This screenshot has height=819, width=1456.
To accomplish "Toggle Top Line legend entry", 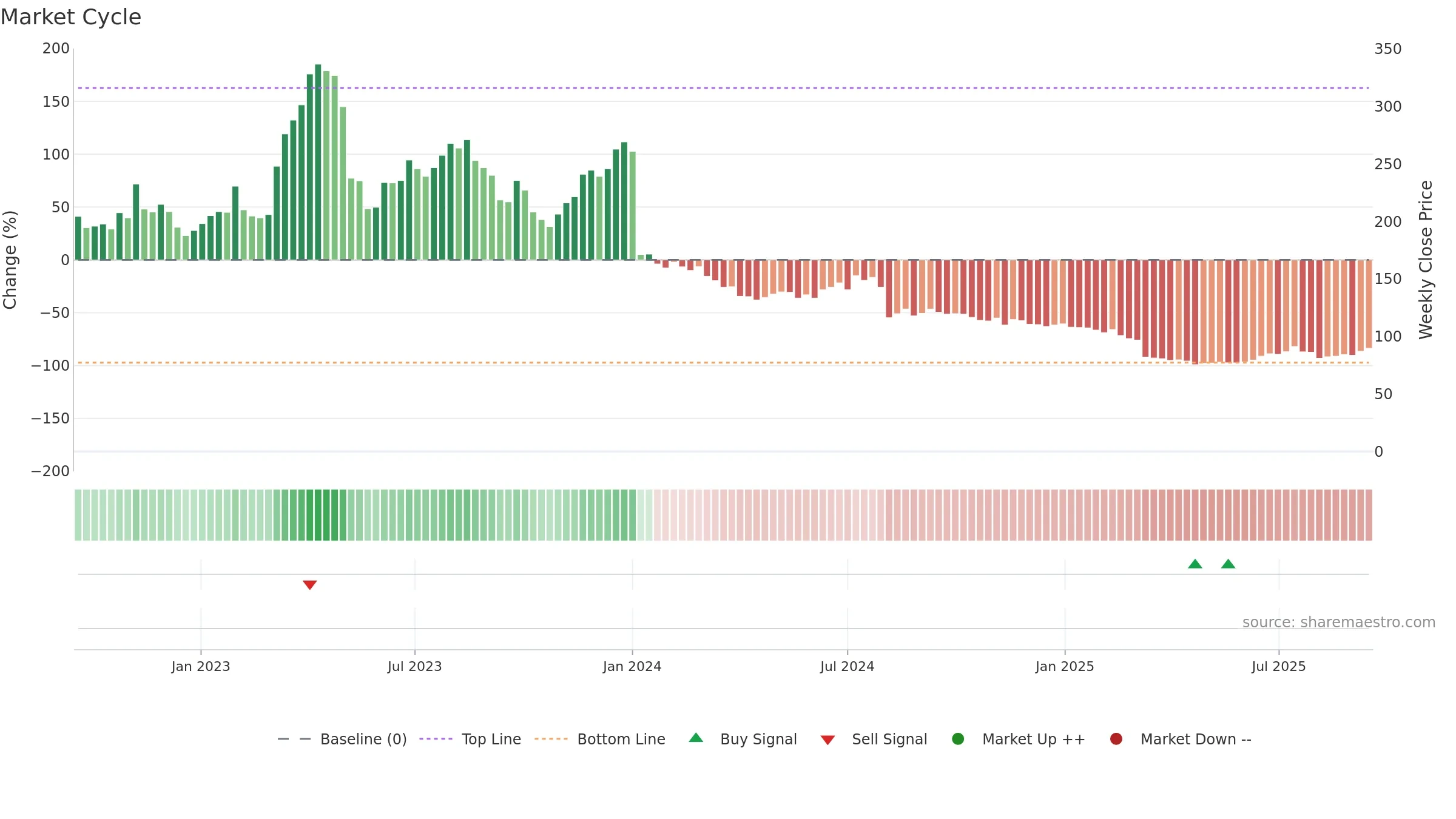I will click(470, 739).
